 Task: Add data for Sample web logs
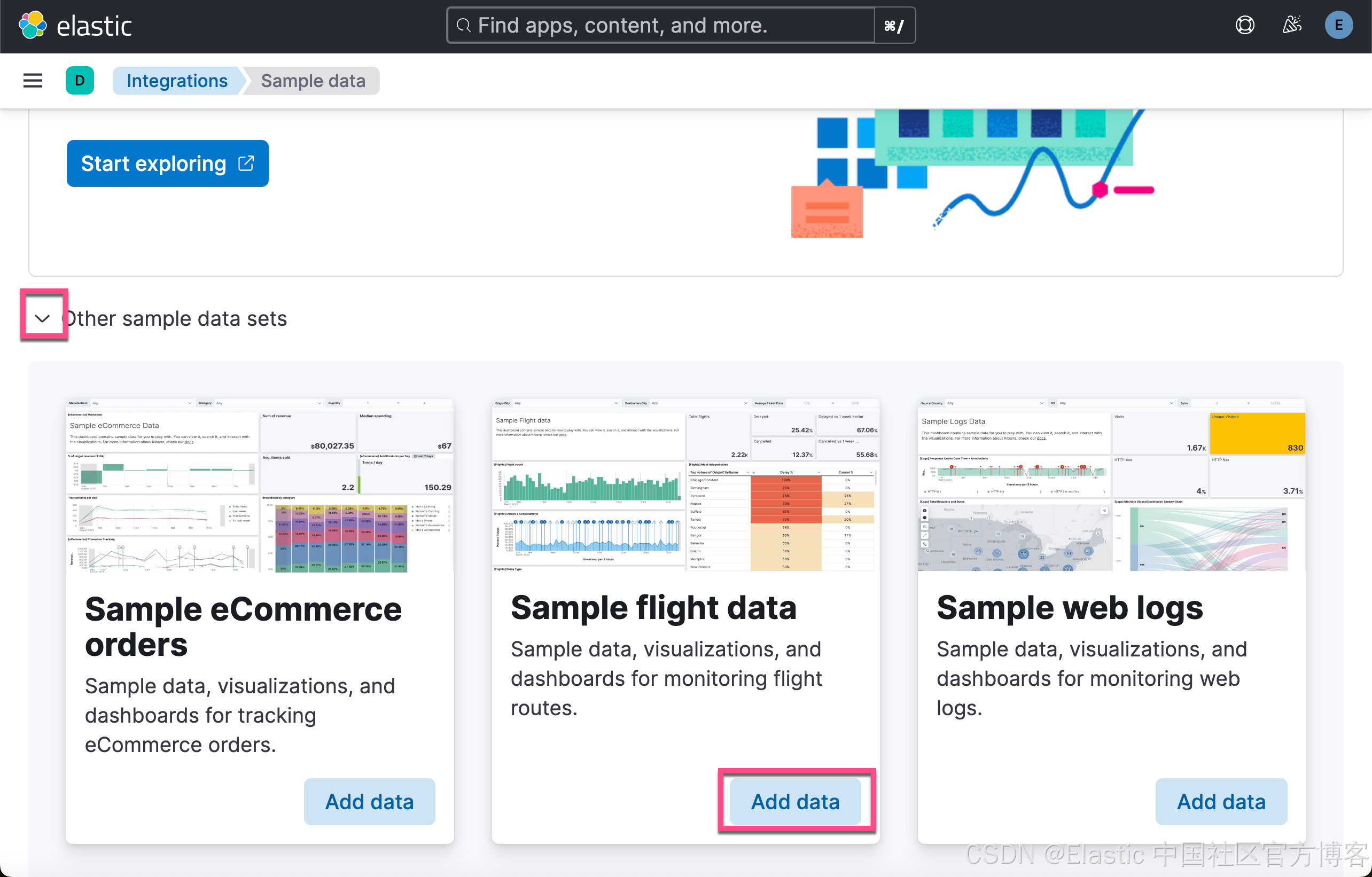pyautogui.click(x=1220, y=801)
